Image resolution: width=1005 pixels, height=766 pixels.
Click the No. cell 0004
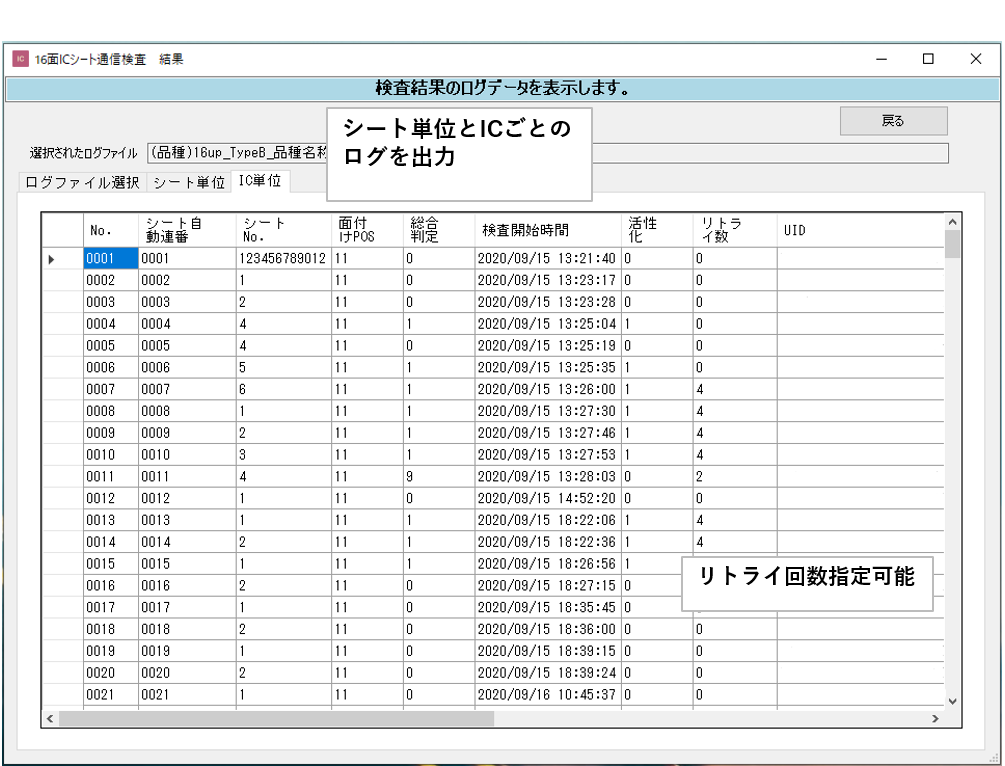pos(111,324)
